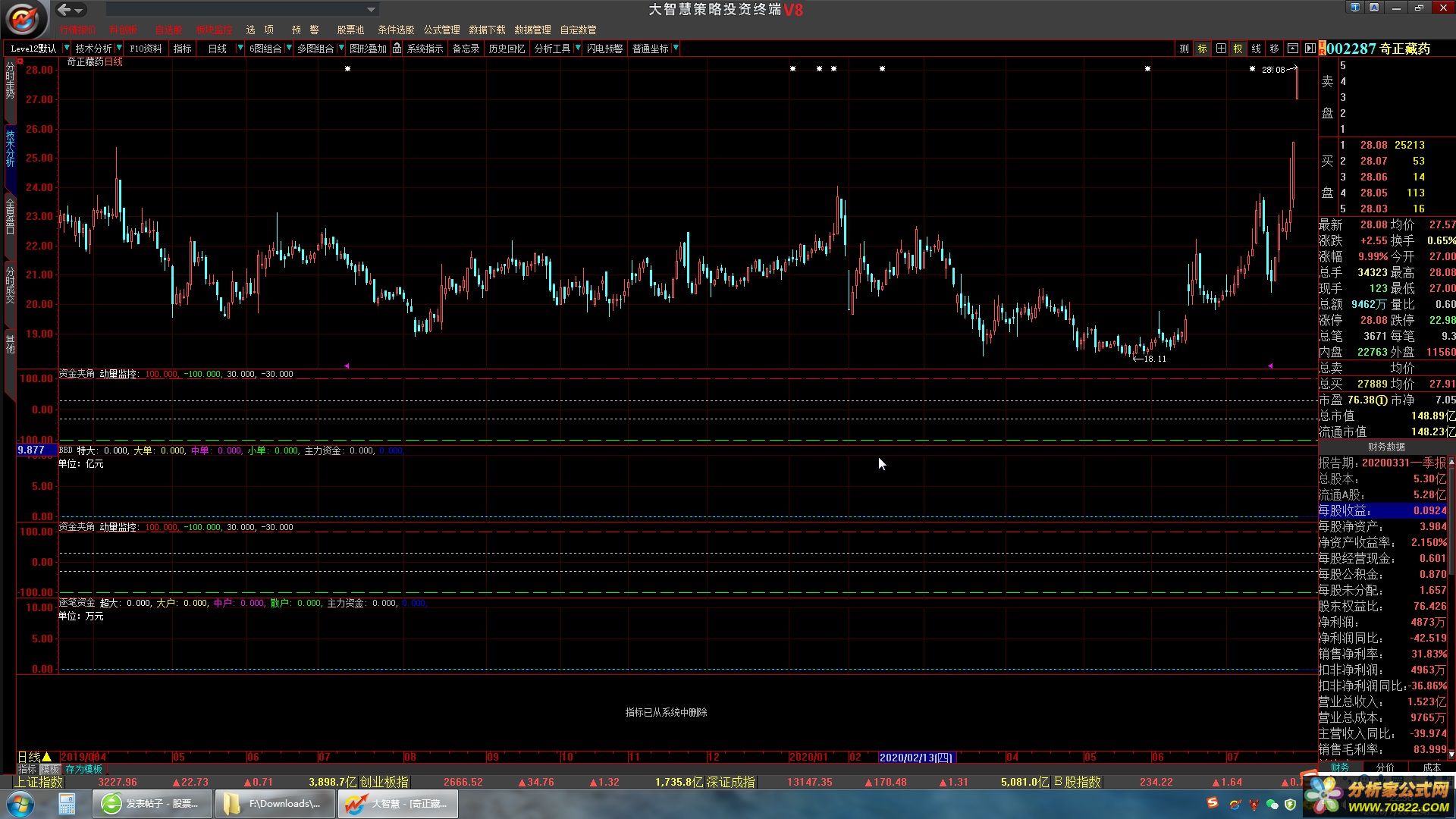This screenshot has width=1456, height=819.
Task: Click the yellow triangle next to 日线
Action: coord(46,757)
